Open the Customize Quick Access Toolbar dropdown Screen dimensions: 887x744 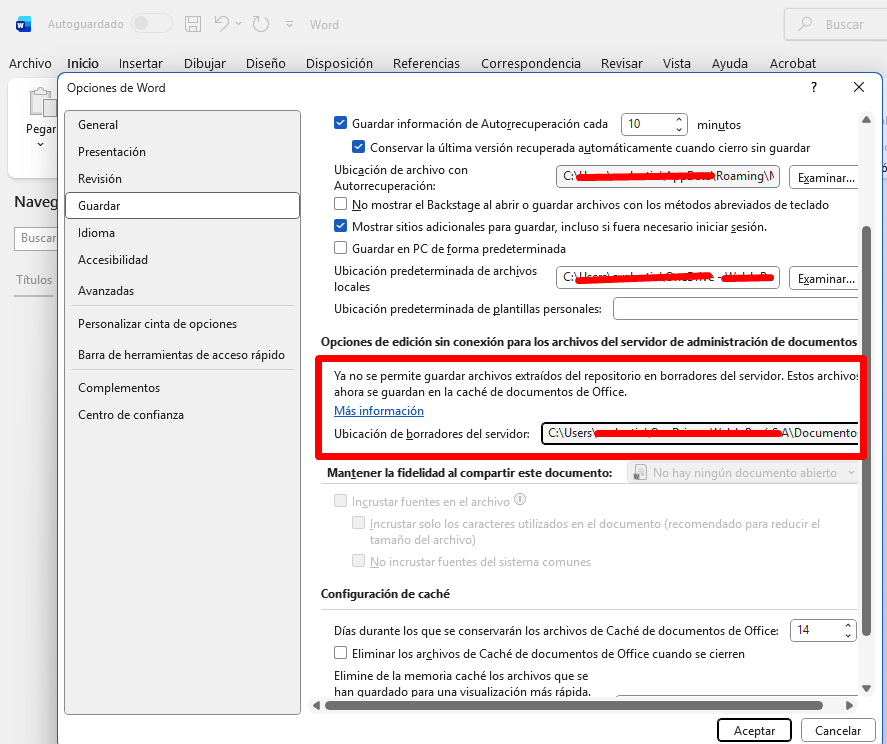[x=289, y=24]
